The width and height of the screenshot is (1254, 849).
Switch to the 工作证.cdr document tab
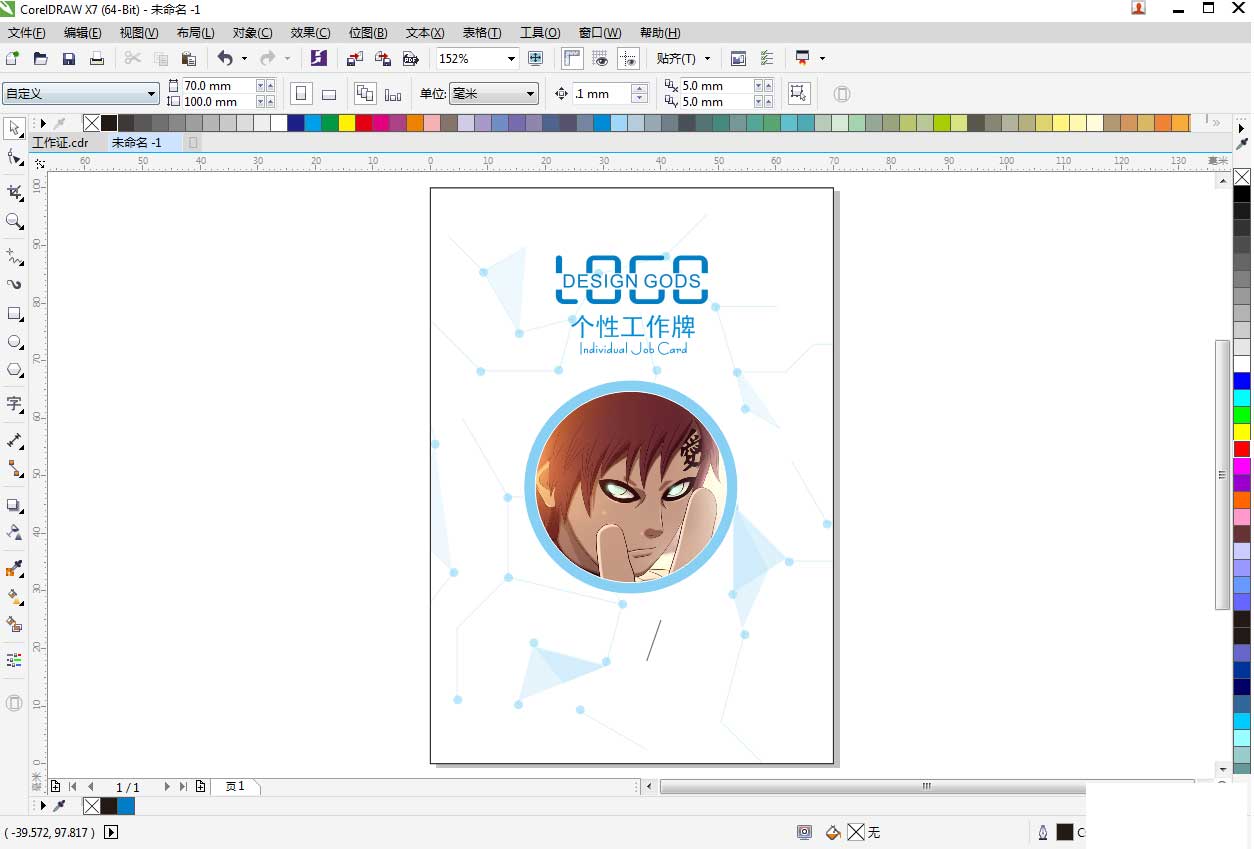[x=60, y=143]
